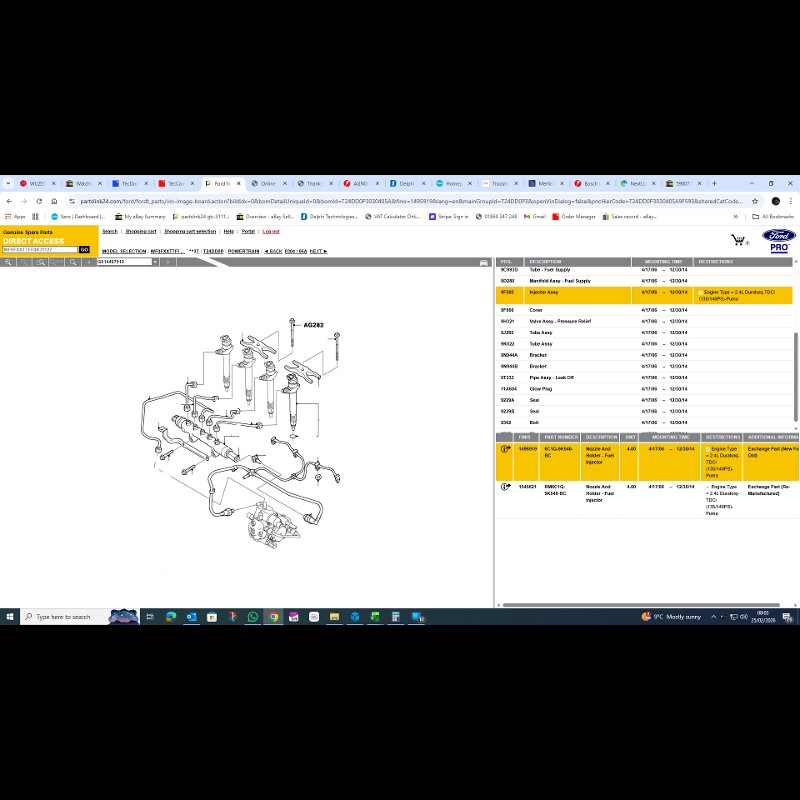Switch to the Bosch browser tab
Viewport: 800px width, 800px height.
pyautogui.click(x=592, y=184)
